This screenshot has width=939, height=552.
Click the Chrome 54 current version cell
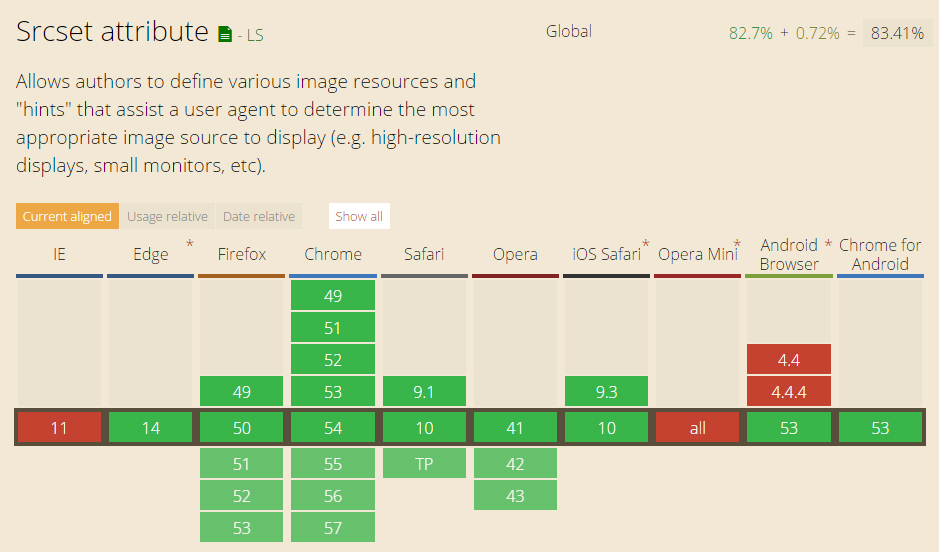tap(333, 428)
